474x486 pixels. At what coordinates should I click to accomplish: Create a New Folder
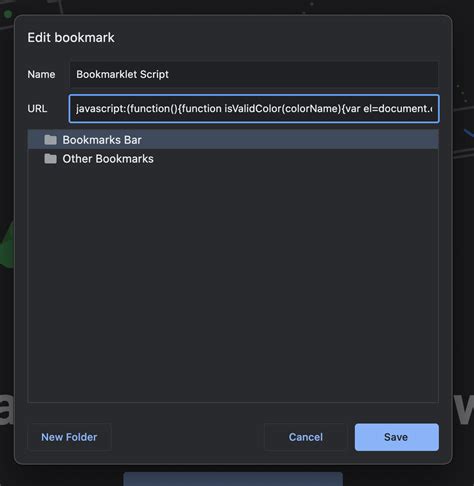pos(69,437)
